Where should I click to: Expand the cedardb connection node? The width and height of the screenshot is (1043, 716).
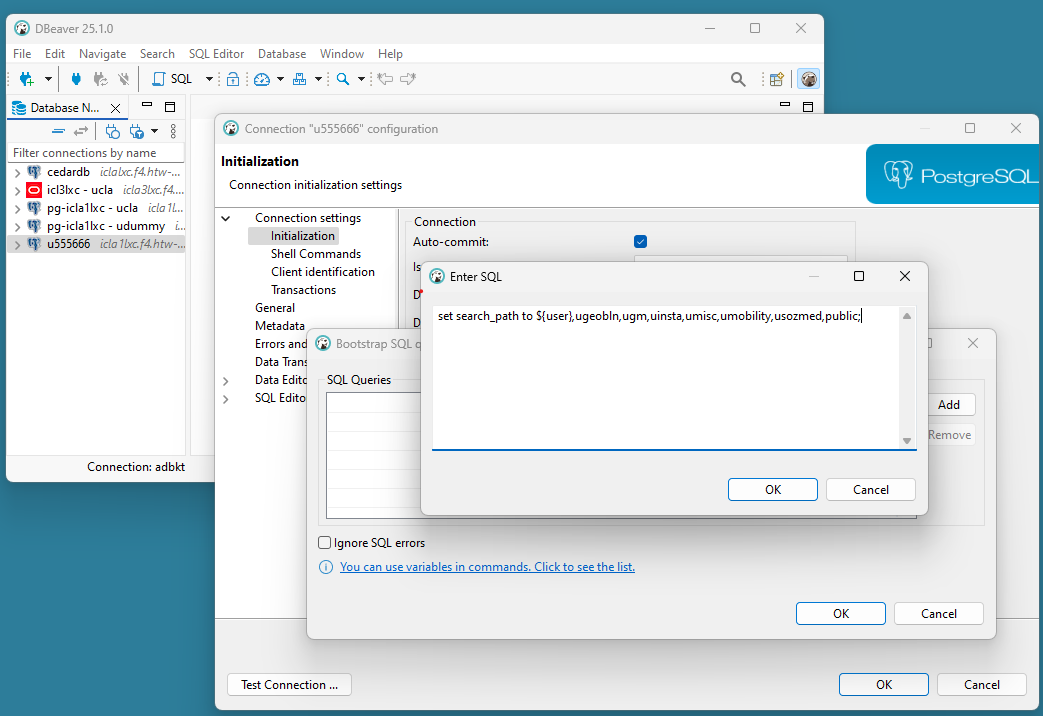coord(17,172)
